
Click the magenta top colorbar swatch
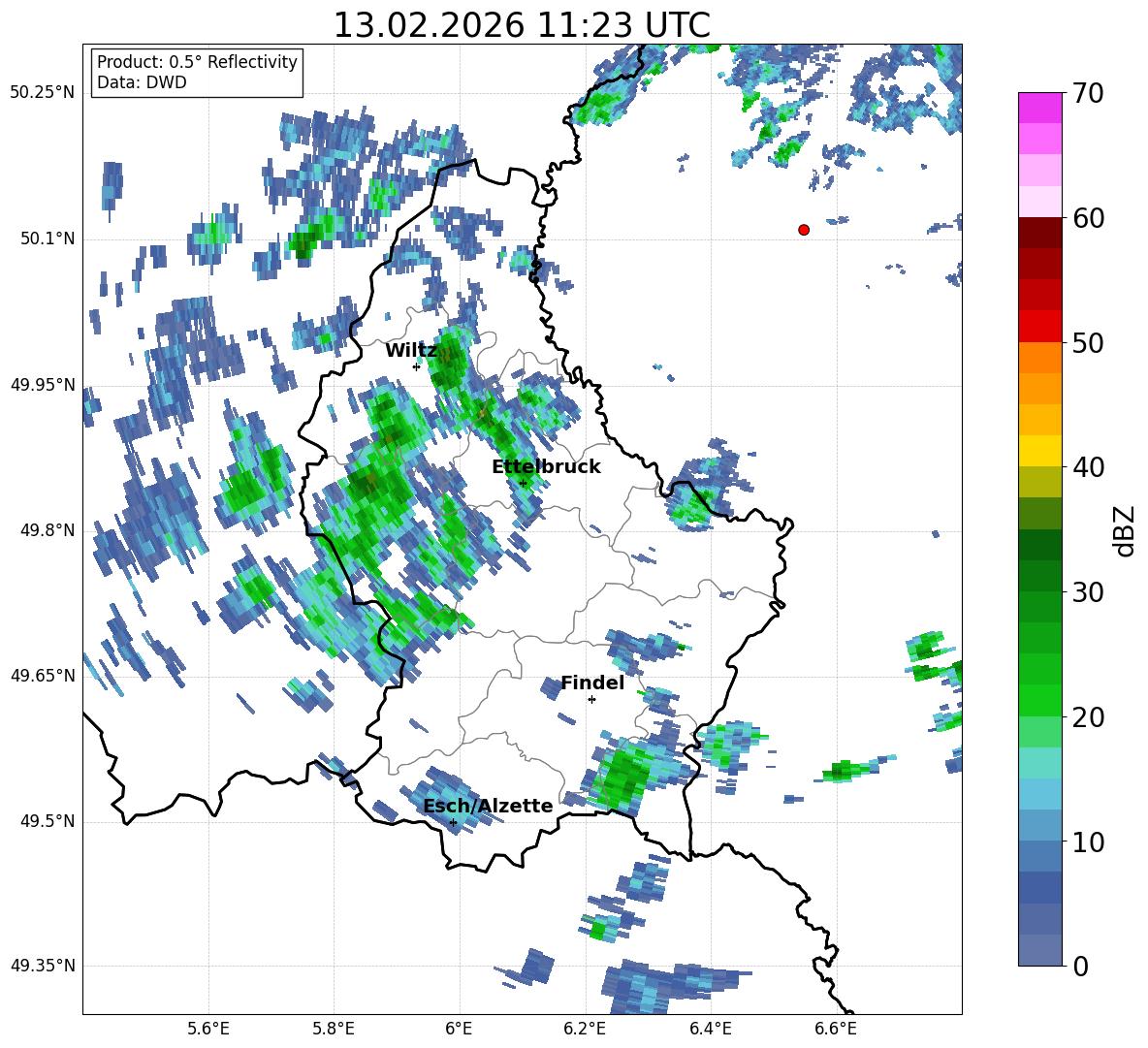click(x=1039, y=109)
